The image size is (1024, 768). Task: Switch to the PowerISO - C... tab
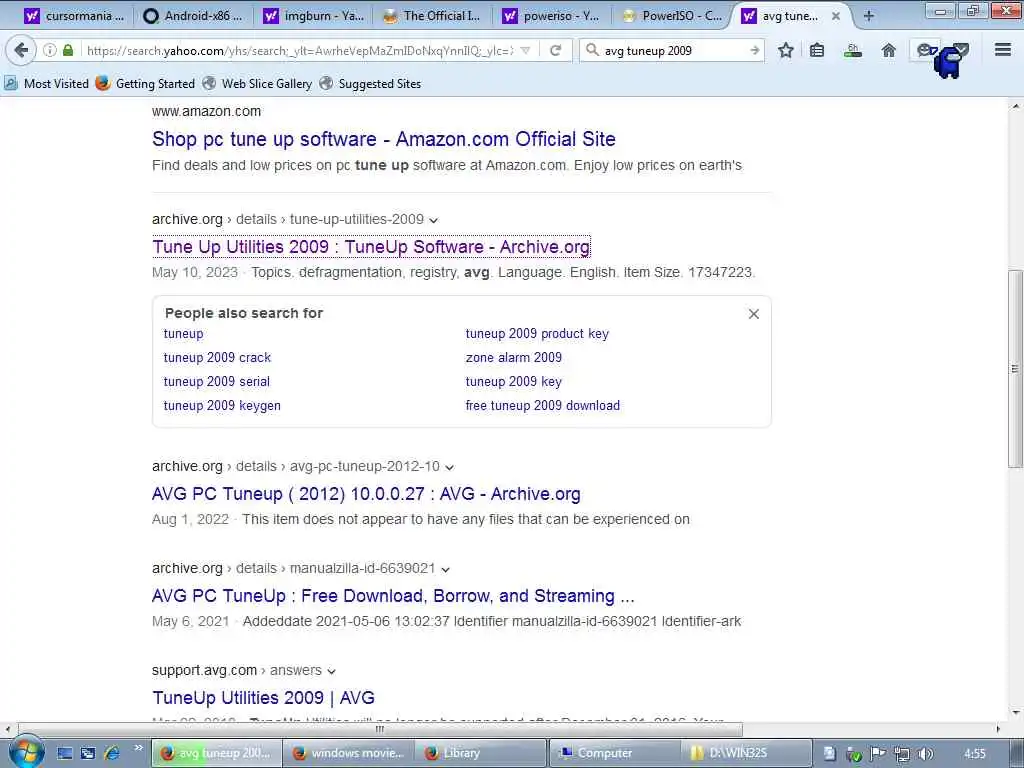(673, 16)
